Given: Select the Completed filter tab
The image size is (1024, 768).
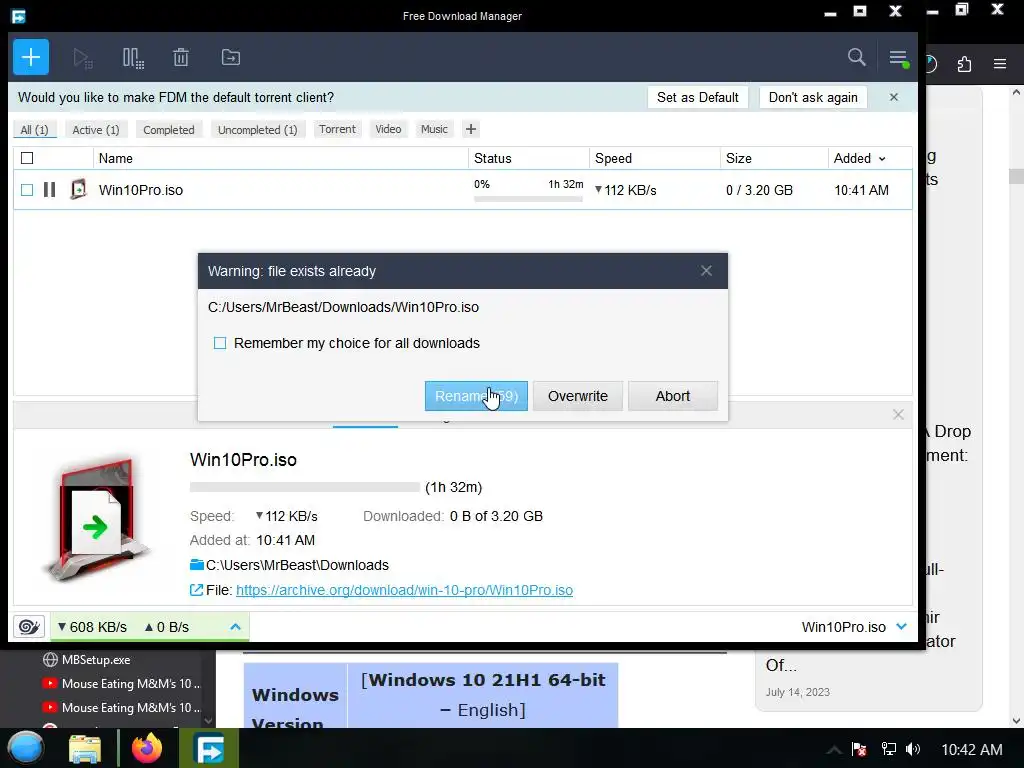Looking at the screenshot, I should point(169,130).
